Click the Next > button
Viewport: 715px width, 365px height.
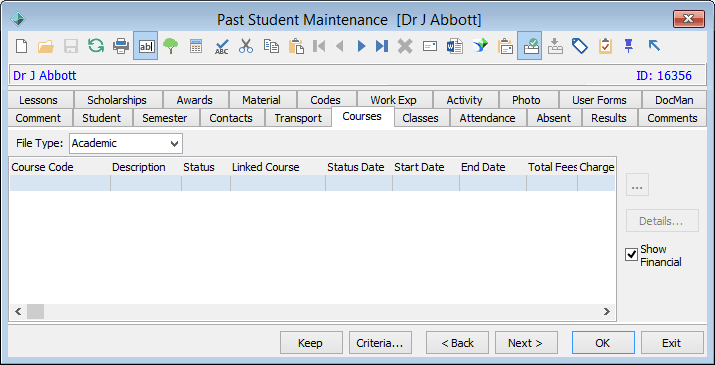[x=526, y=343]
